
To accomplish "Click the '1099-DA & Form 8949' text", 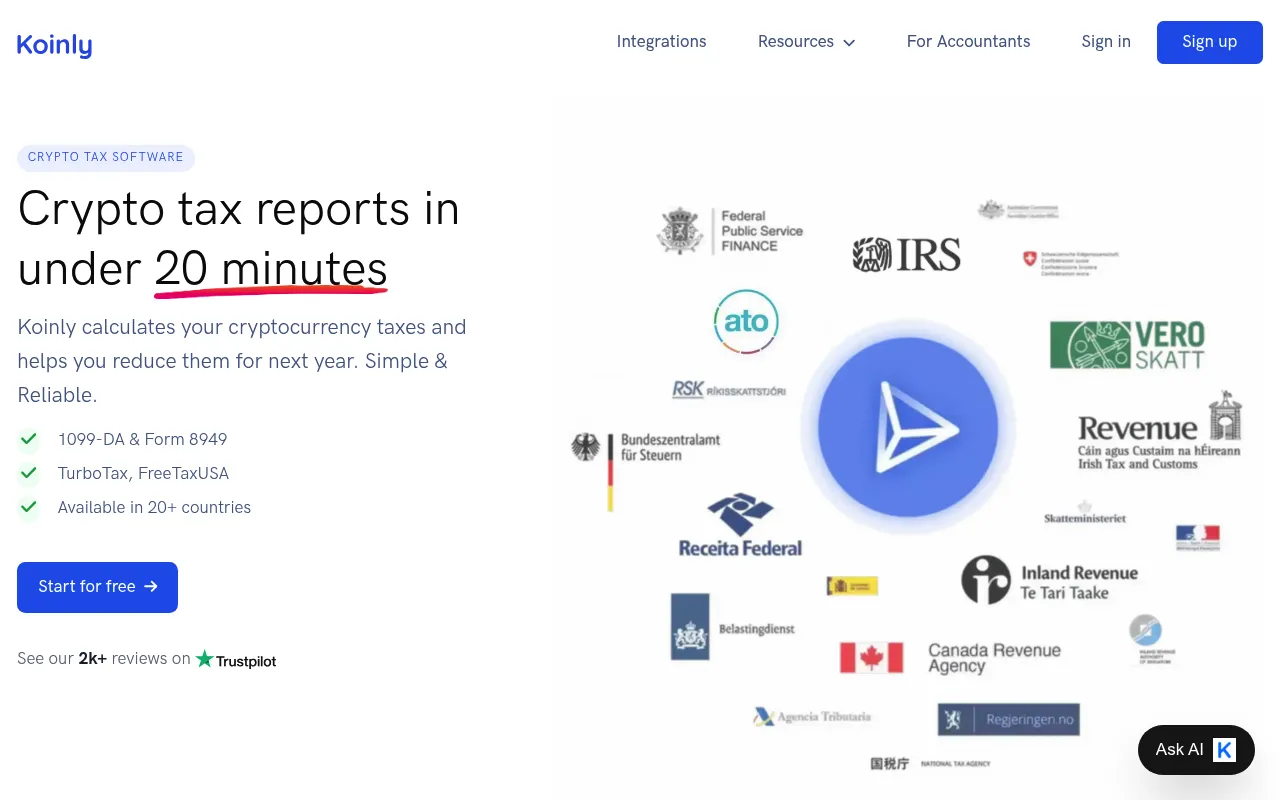I will coord(142,439).
